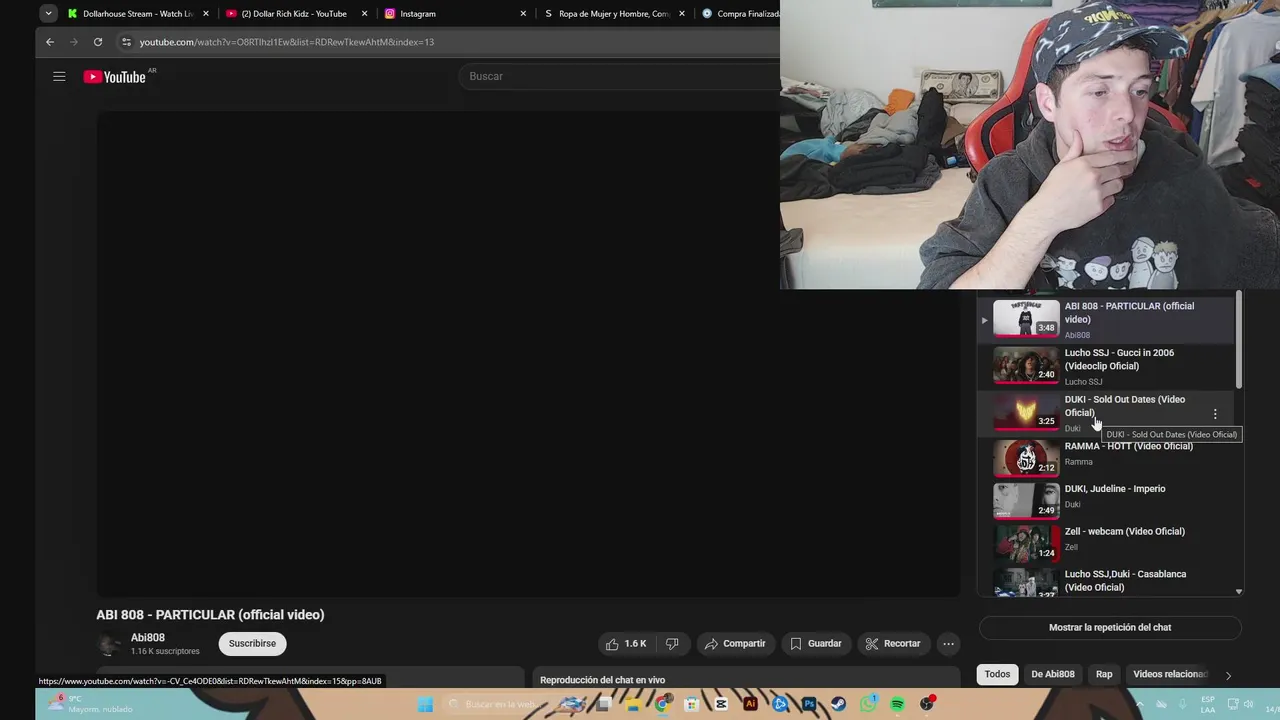The image size is (1280, 720).
Task: Play Lucho SSJ - Gucci in 2006 thumbnail
Action: (x=1026, y=364)
